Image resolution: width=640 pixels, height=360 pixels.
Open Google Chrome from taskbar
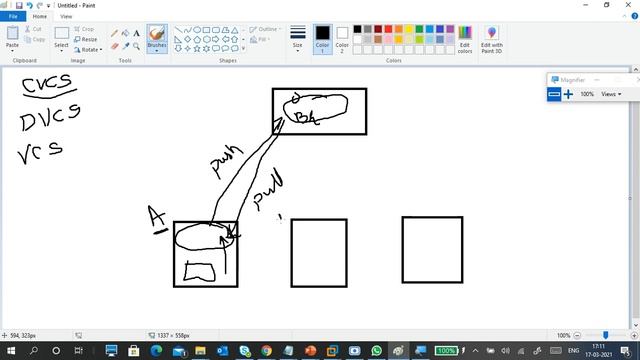[x=266, y=351]
